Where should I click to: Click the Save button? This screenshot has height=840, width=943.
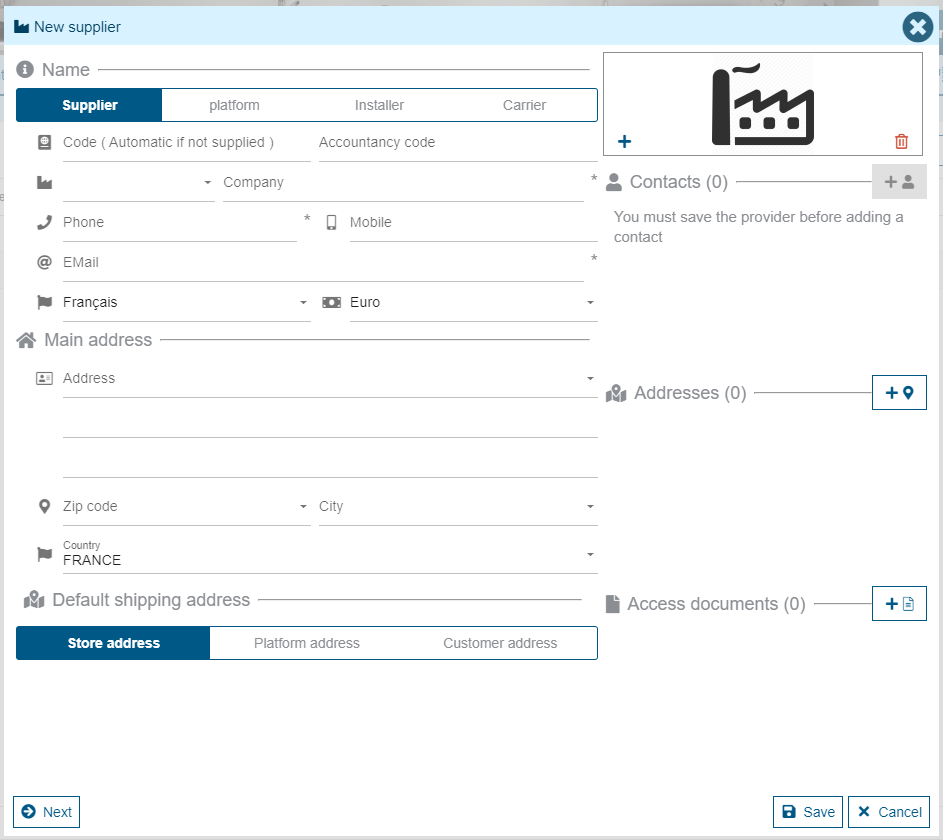[808, 812]
